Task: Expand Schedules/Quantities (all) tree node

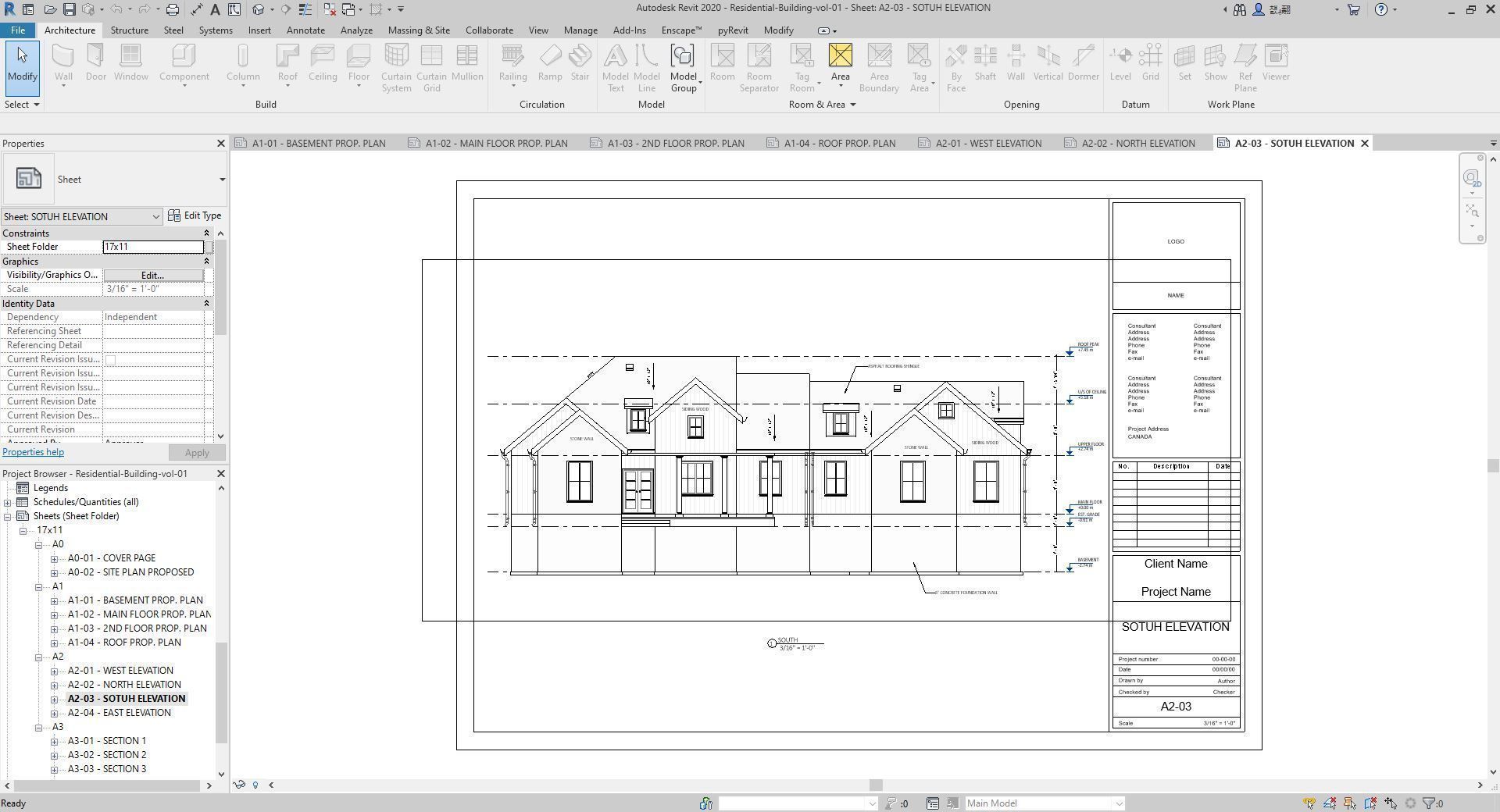Action: pyautogui.click(x=8, y=502)
